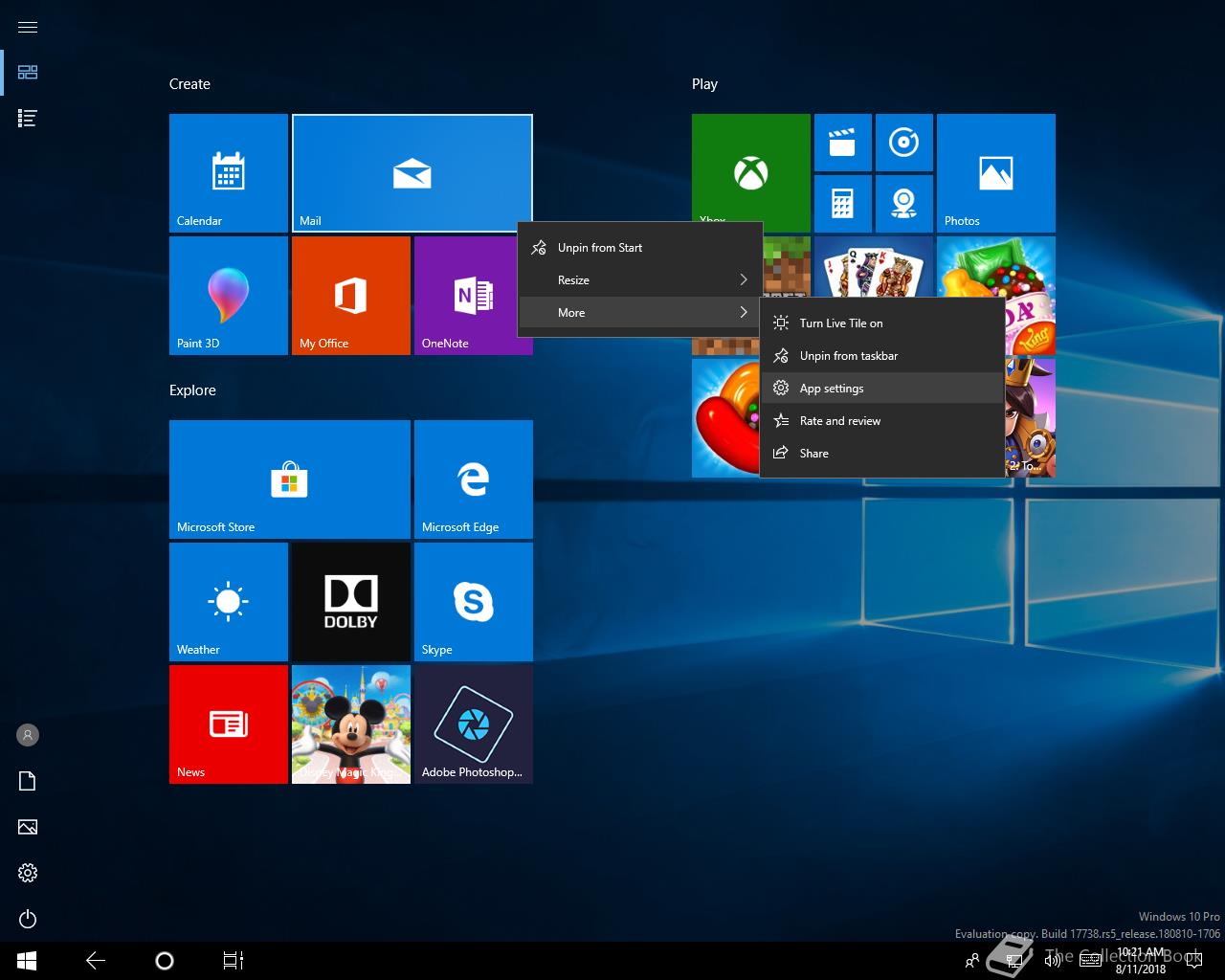Image resolution: width=1225 pixels, height=980 pixels.
Task: Open the Microsoft Store tile
Action: [290, 479]
